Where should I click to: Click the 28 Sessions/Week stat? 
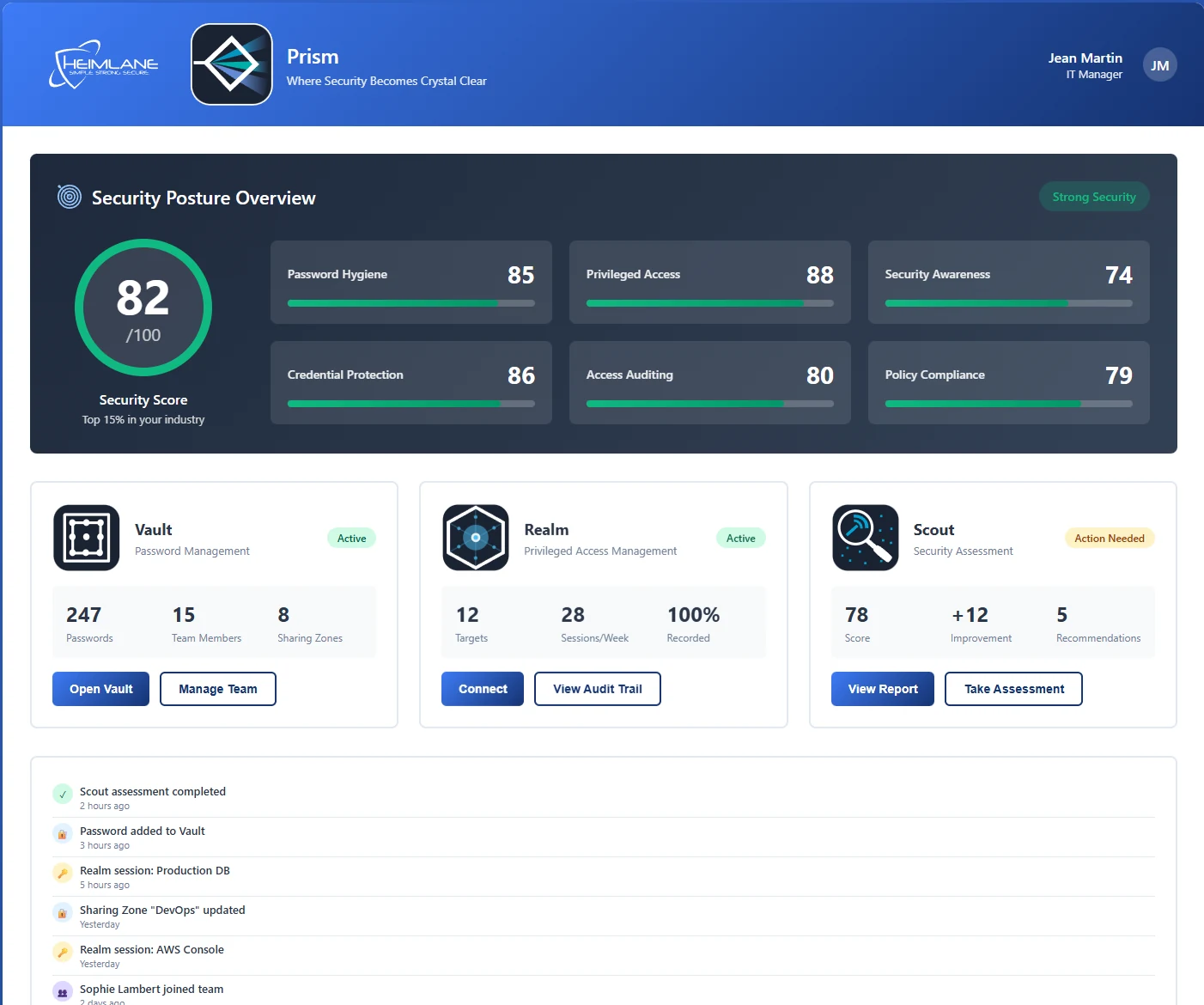click(594, 624)
